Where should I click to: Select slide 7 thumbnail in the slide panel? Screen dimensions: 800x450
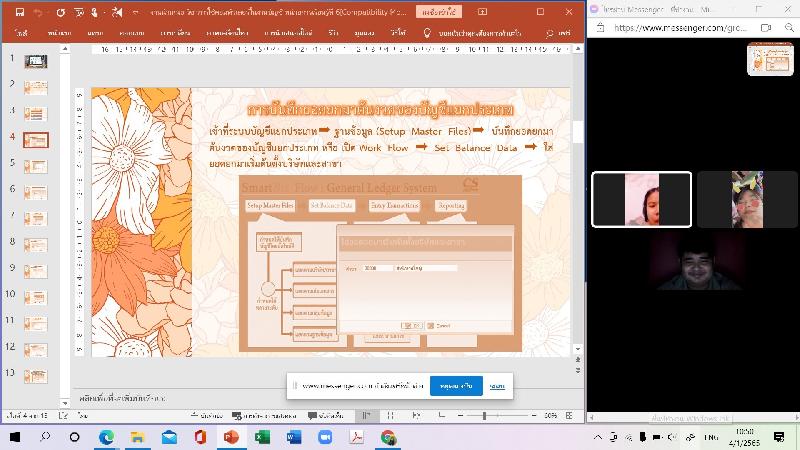click(36, 218)
